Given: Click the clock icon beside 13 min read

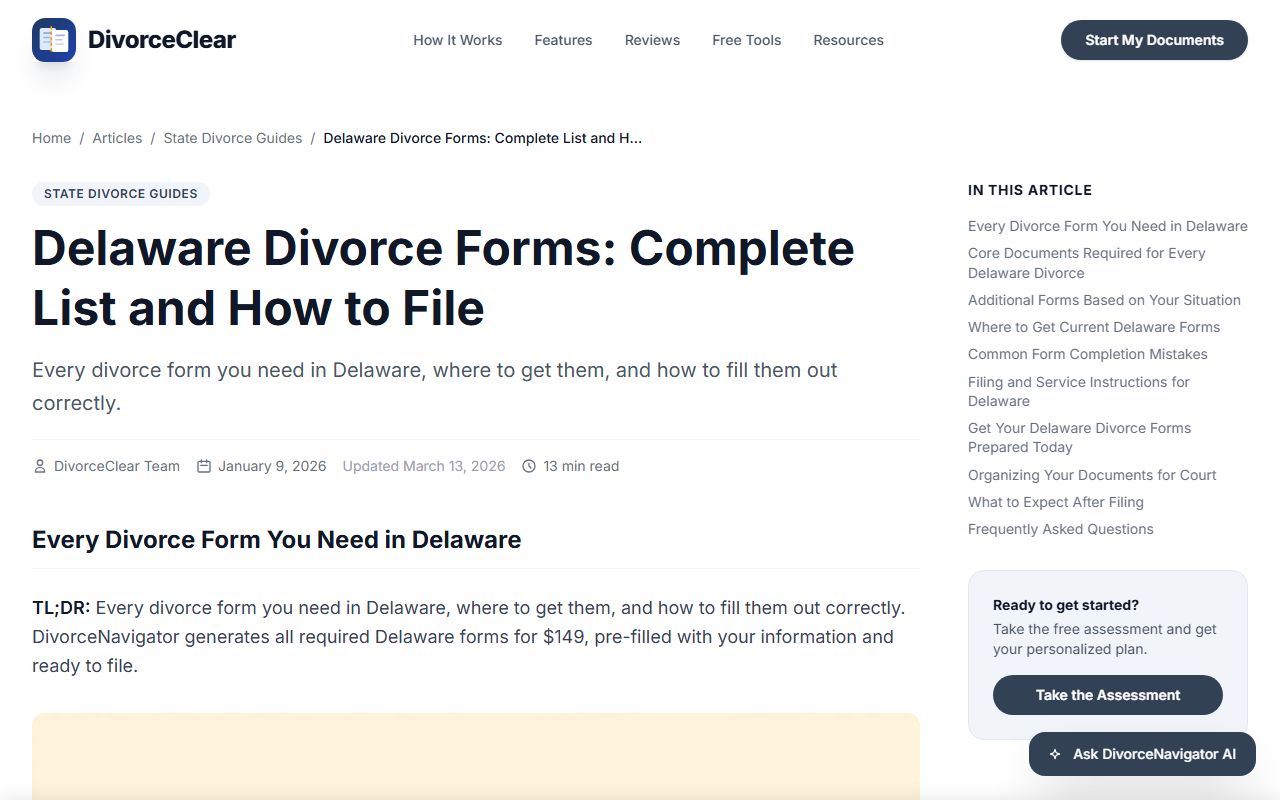Looking at the screenshot, I should tap(529, 466).
